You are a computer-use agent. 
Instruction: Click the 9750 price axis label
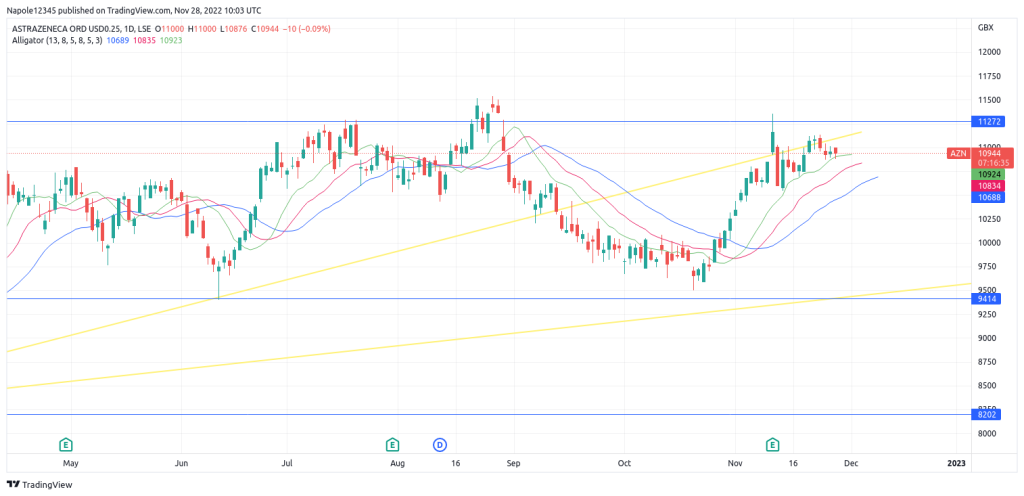[x=985, y=267]
